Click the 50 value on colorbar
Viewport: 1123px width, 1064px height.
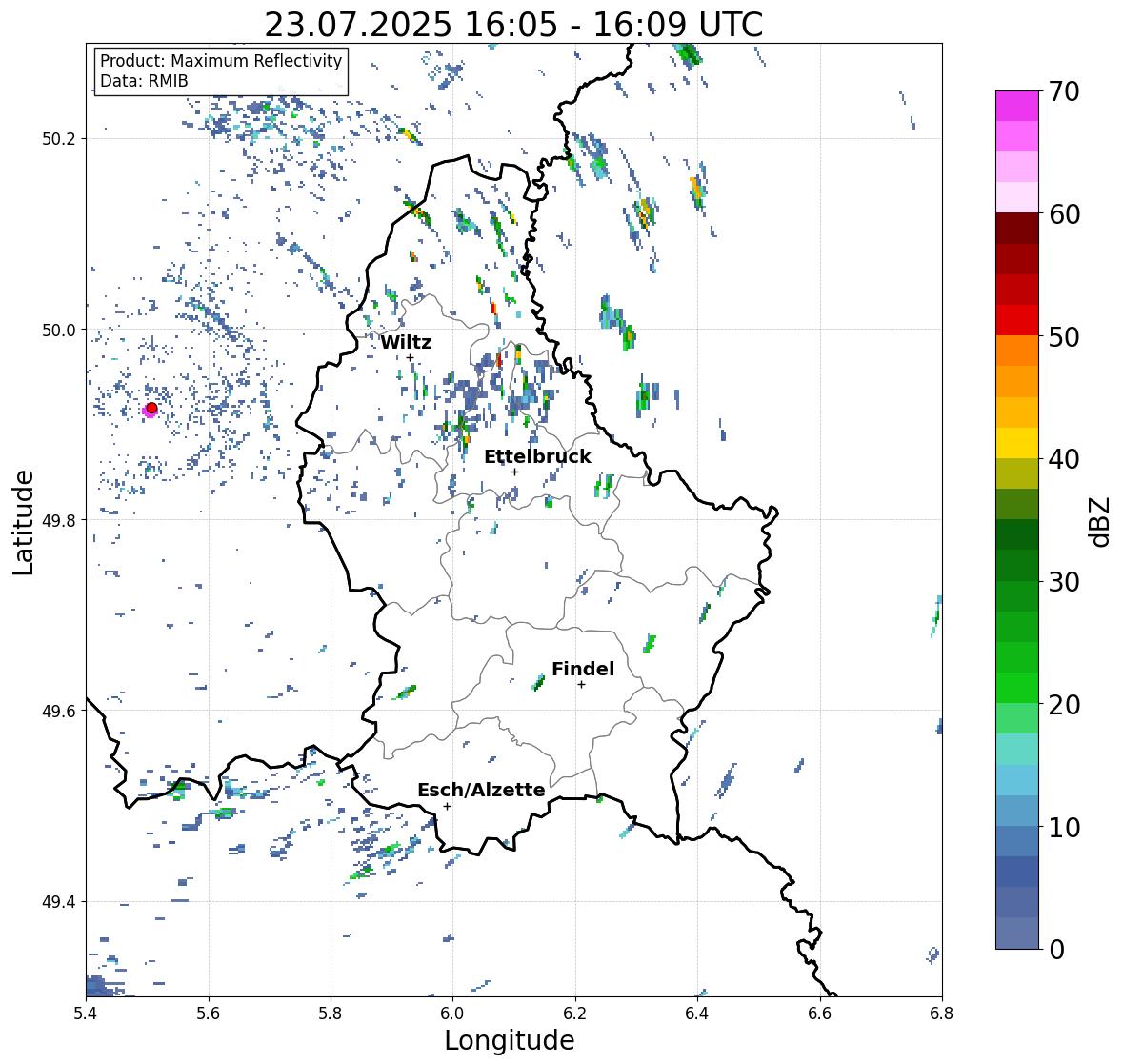pos(1063,336)
